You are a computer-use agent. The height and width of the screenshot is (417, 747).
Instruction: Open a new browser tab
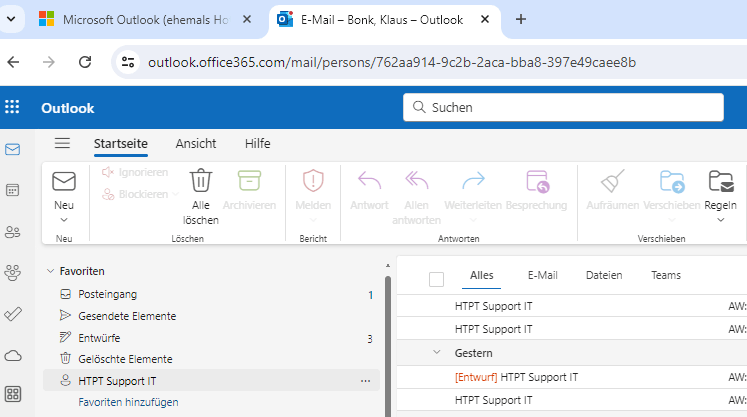pos(521,19)
